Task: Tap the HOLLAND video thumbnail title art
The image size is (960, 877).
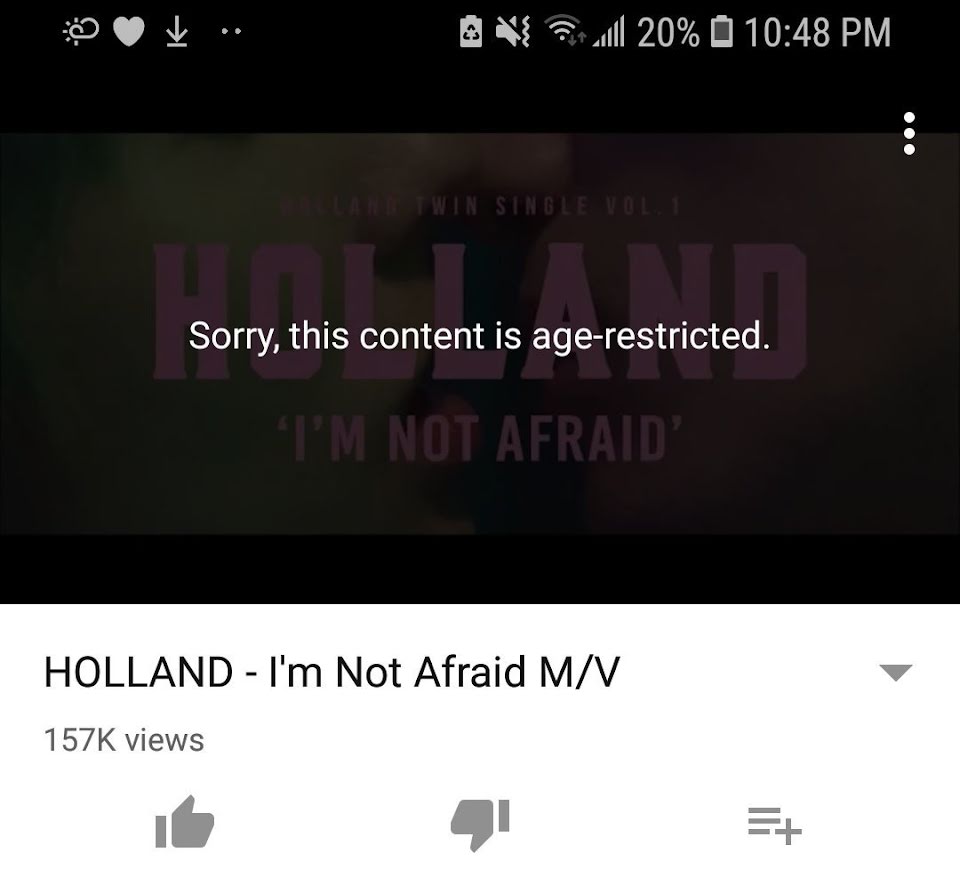Action: point(479,311)
